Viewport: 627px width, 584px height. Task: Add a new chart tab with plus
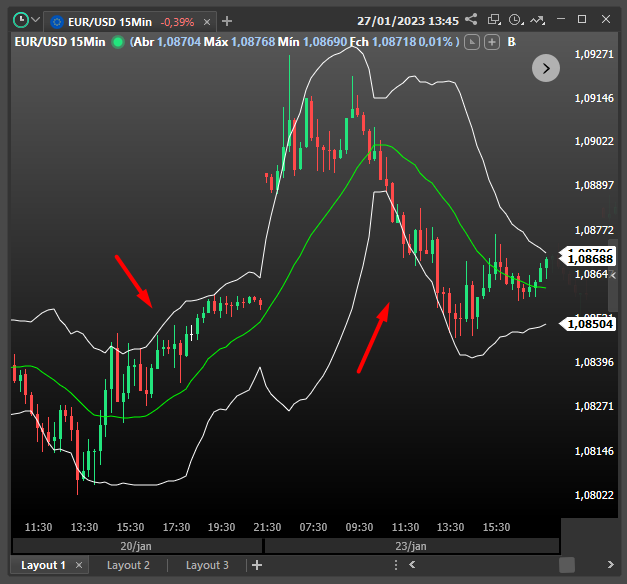pyautogui.click(x=227, y=21)
